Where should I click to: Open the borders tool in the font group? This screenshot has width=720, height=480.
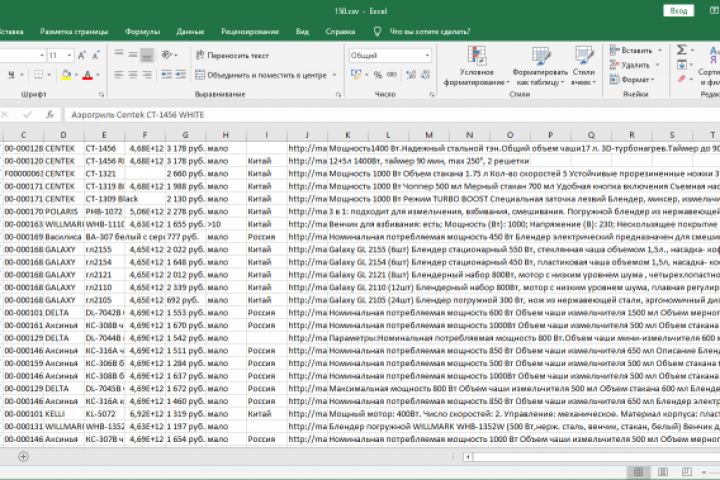tap(39, 74)
